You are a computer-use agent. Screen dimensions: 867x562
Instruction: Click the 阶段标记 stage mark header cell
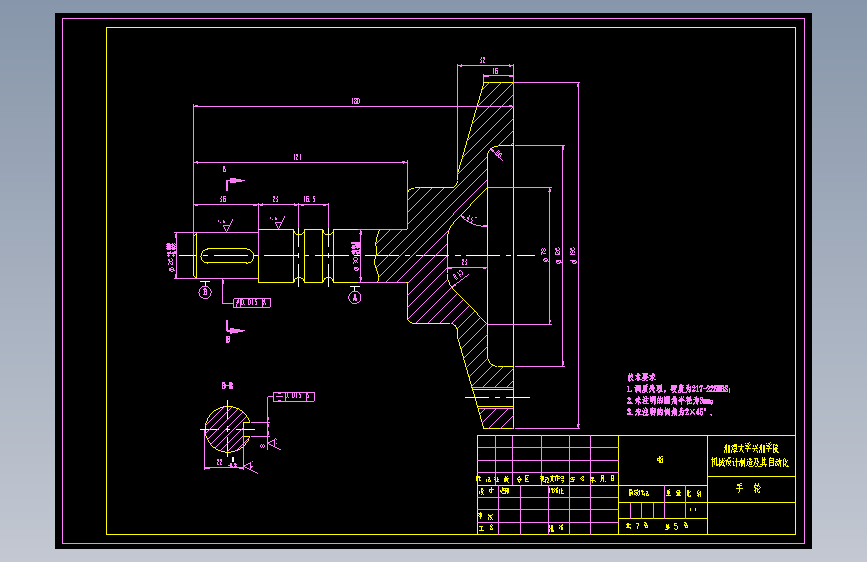click(x=640, y=493)
